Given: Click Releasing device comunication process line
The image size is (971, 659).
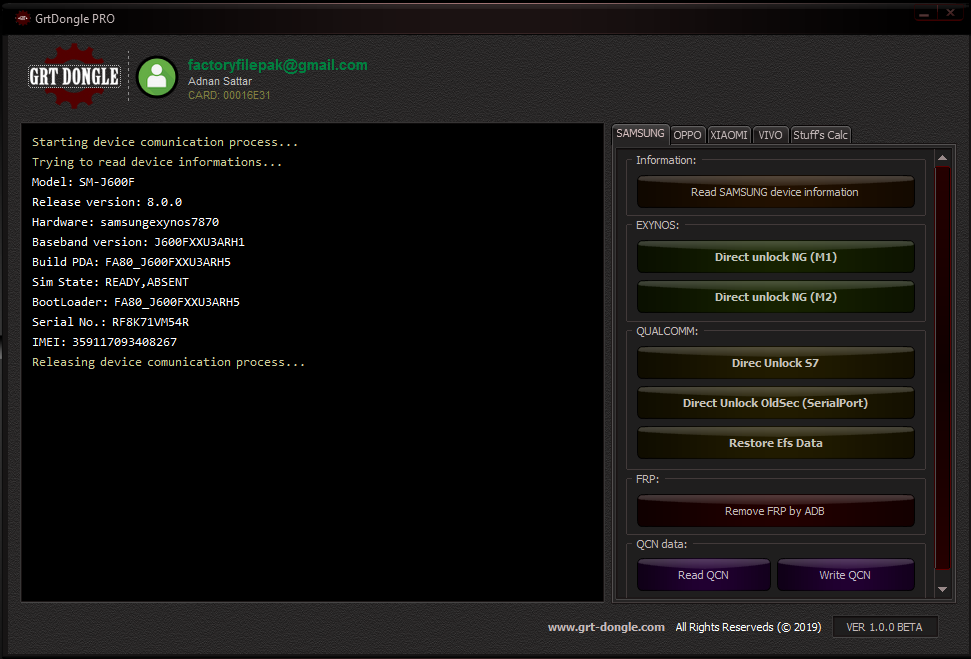Looking at the screenshot, I should [x=168, y=362].
